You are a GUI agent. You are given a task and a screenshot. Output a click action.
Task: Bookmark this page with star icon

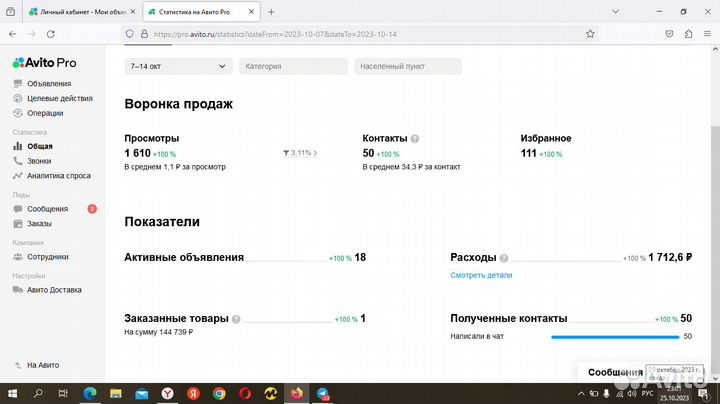coord(590,34)
